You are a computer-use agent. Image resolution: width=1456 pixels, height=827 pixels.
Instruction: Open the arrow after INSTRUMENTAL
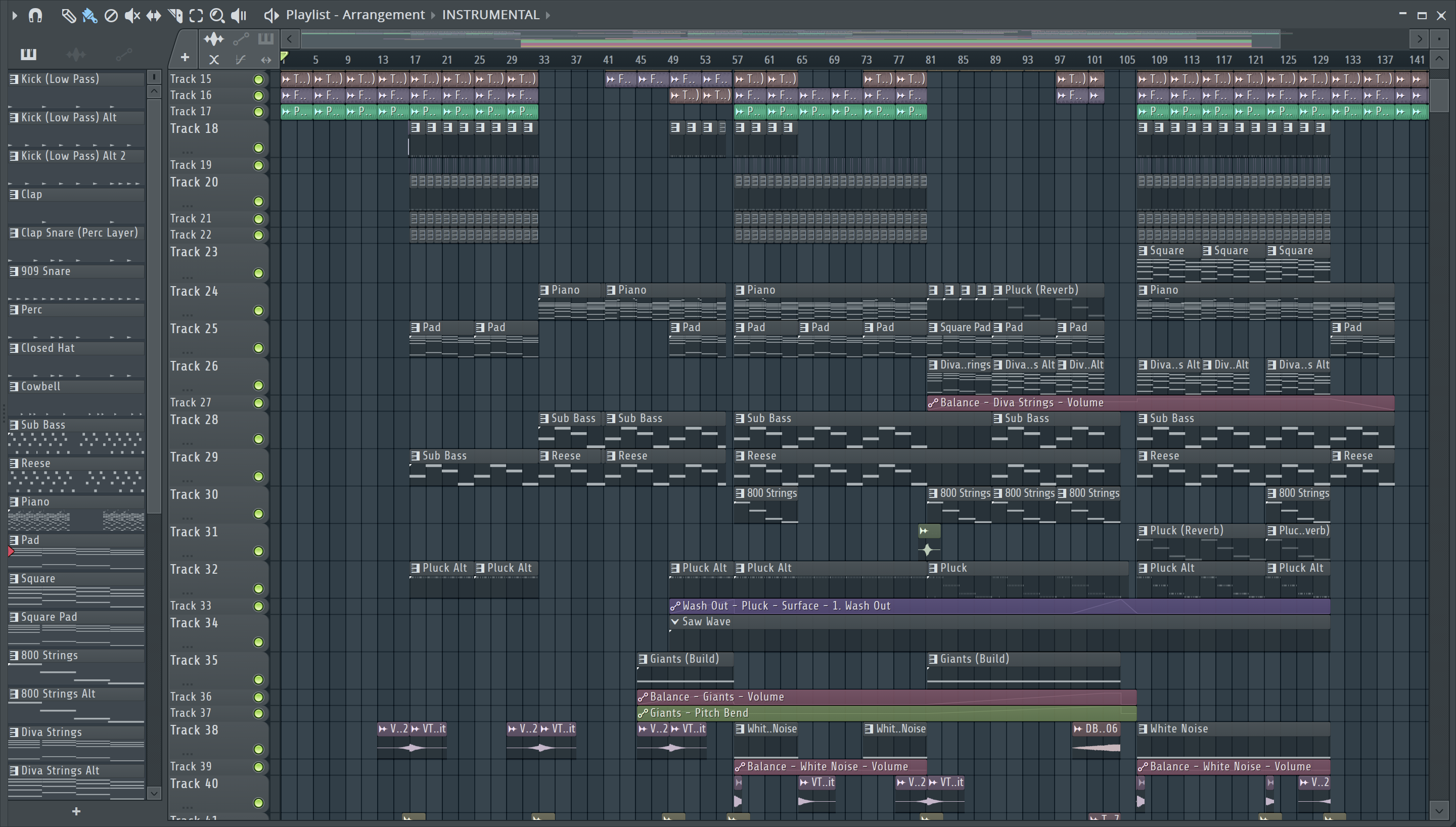tap(548, 15)
